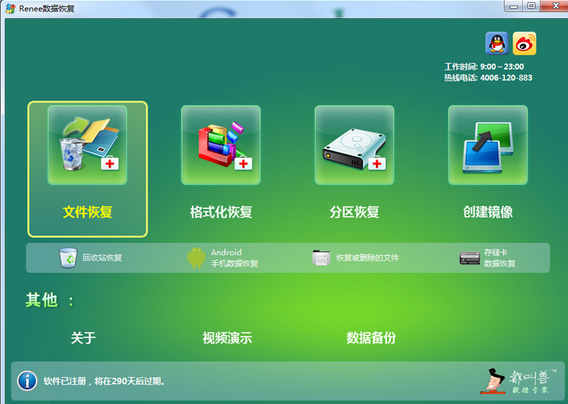
Task: Select the 格式化恢复 label
Action: pos(221,212)
